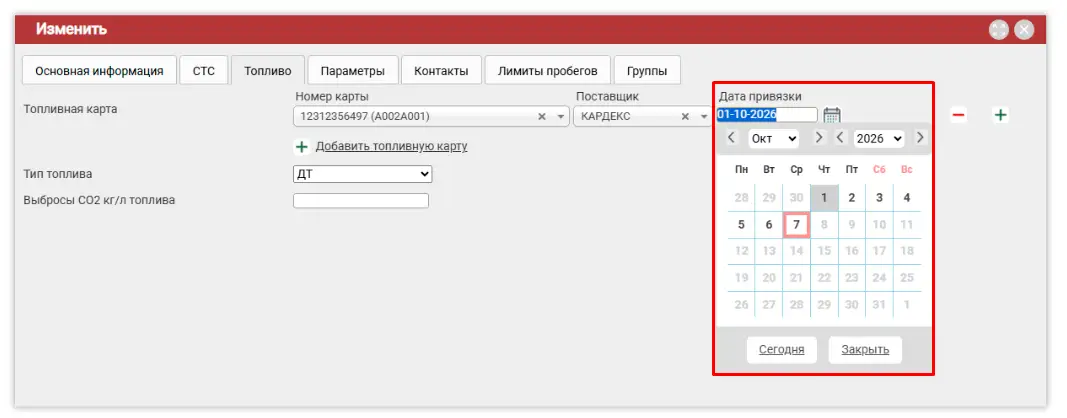The height and width of the screenshot is (418, 1067).
Task: Open the Лимиты пробегов tab
Action: click(x=548, y=71)
